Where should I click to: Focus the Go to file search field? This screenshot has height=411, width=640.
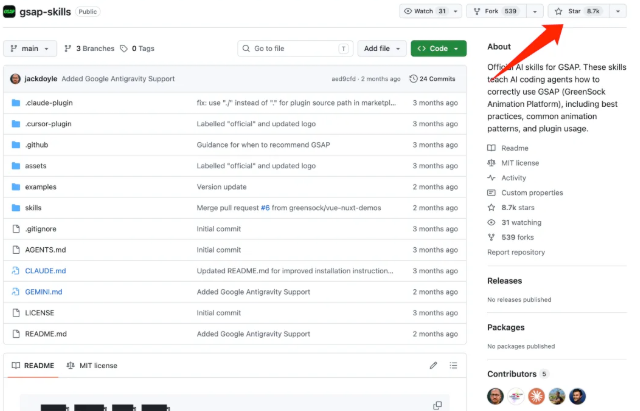pos(295,49)
